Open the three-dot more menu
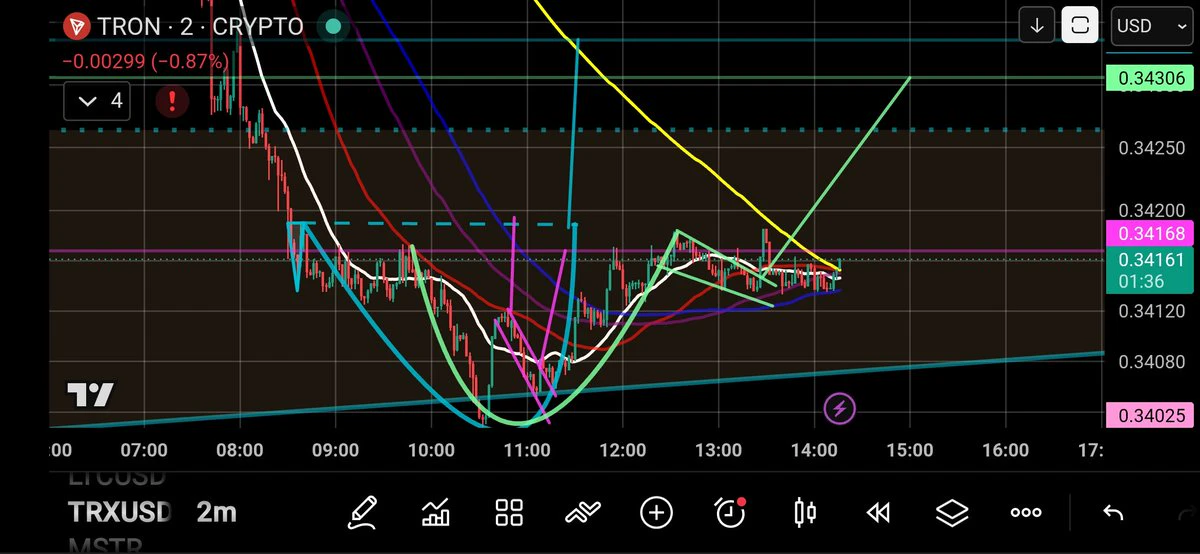Image resolution: width=1200 pixels, height=554 pixels. pyautogui.click(x=1026, y=513)
